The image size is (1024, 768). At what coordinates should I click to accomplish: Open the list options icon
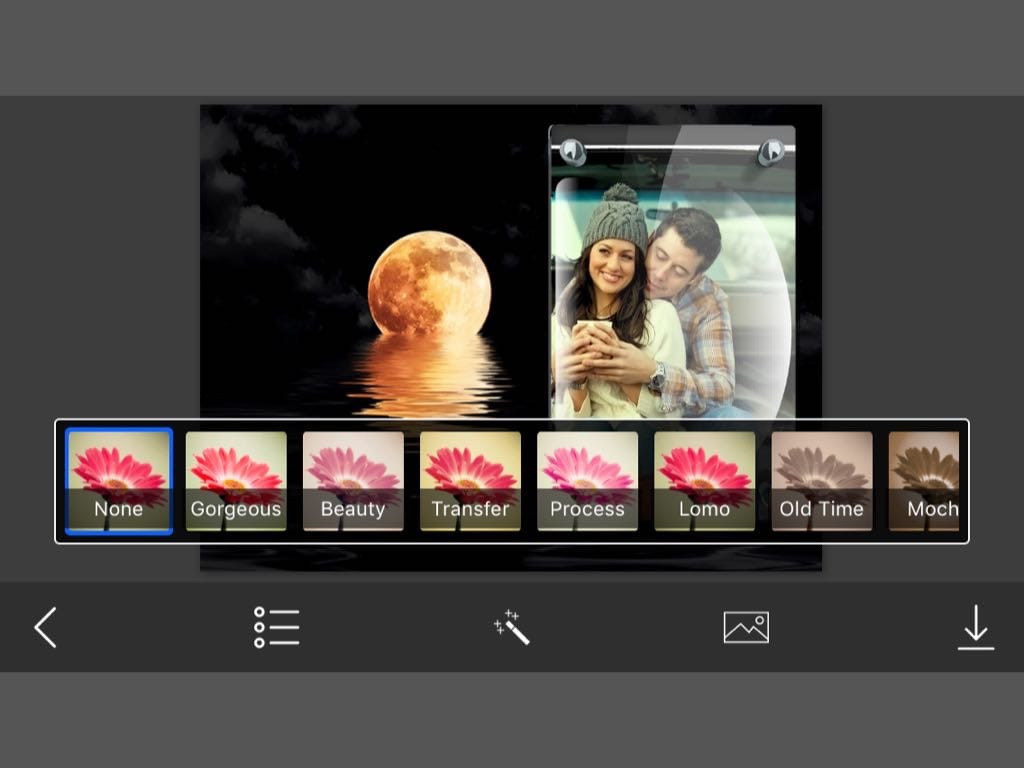pyautogui.click(x=276, y=628)
